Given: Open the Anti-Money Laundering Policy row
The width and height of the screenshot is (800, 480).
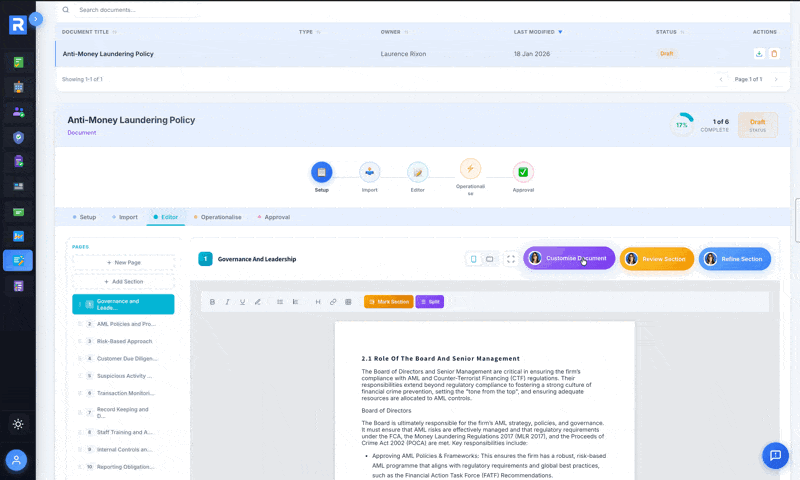Looking at the screenshot, I should point(422,54).
